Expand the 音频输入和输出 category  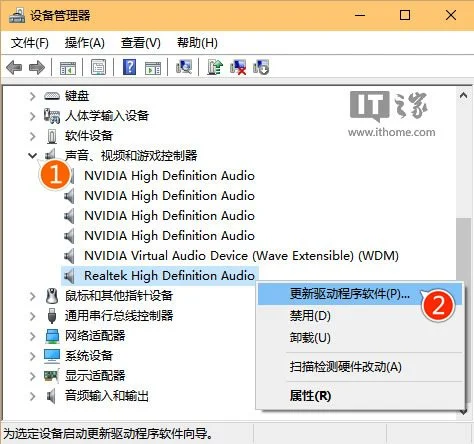32,396
